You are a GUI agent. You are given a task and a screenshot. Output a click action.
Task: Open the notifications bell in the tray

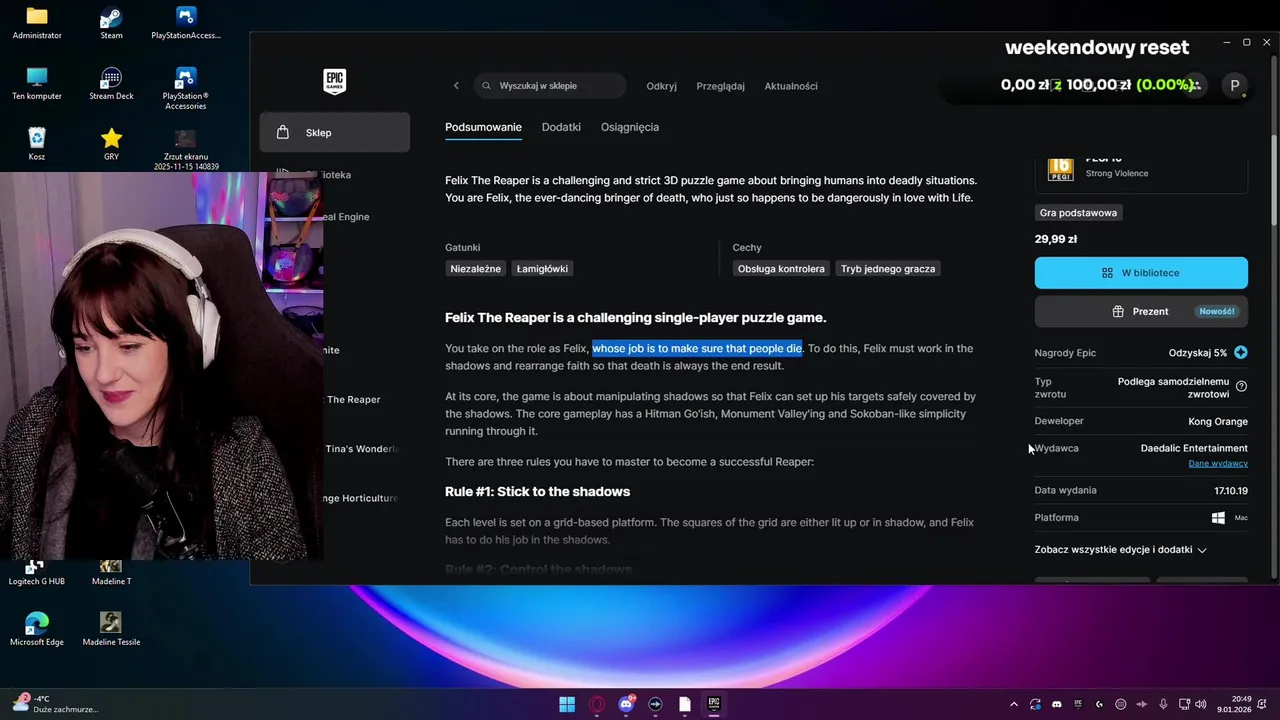(x=1264, y=704)
